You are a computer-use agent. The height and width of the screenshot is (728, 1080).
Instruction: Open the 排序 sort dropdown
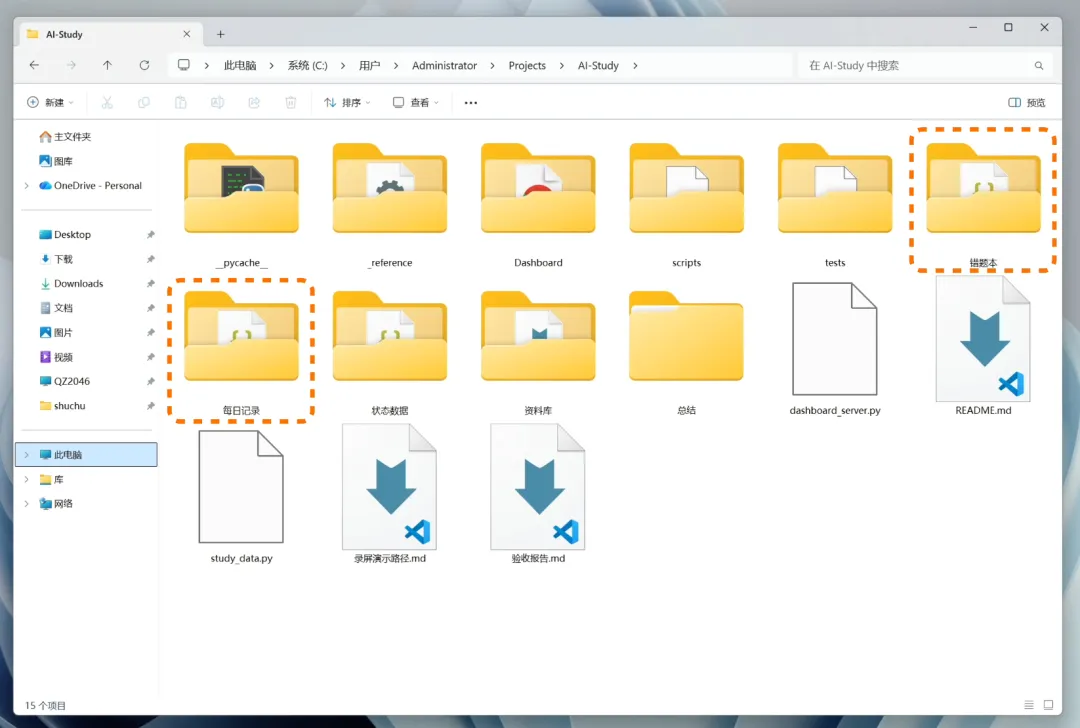click(347, 103)
